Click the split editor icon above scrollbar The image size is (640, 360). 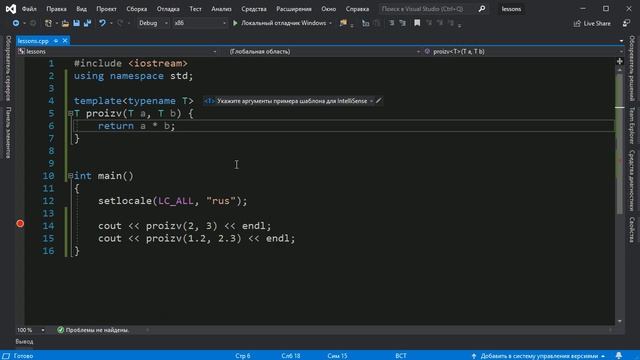620,61
